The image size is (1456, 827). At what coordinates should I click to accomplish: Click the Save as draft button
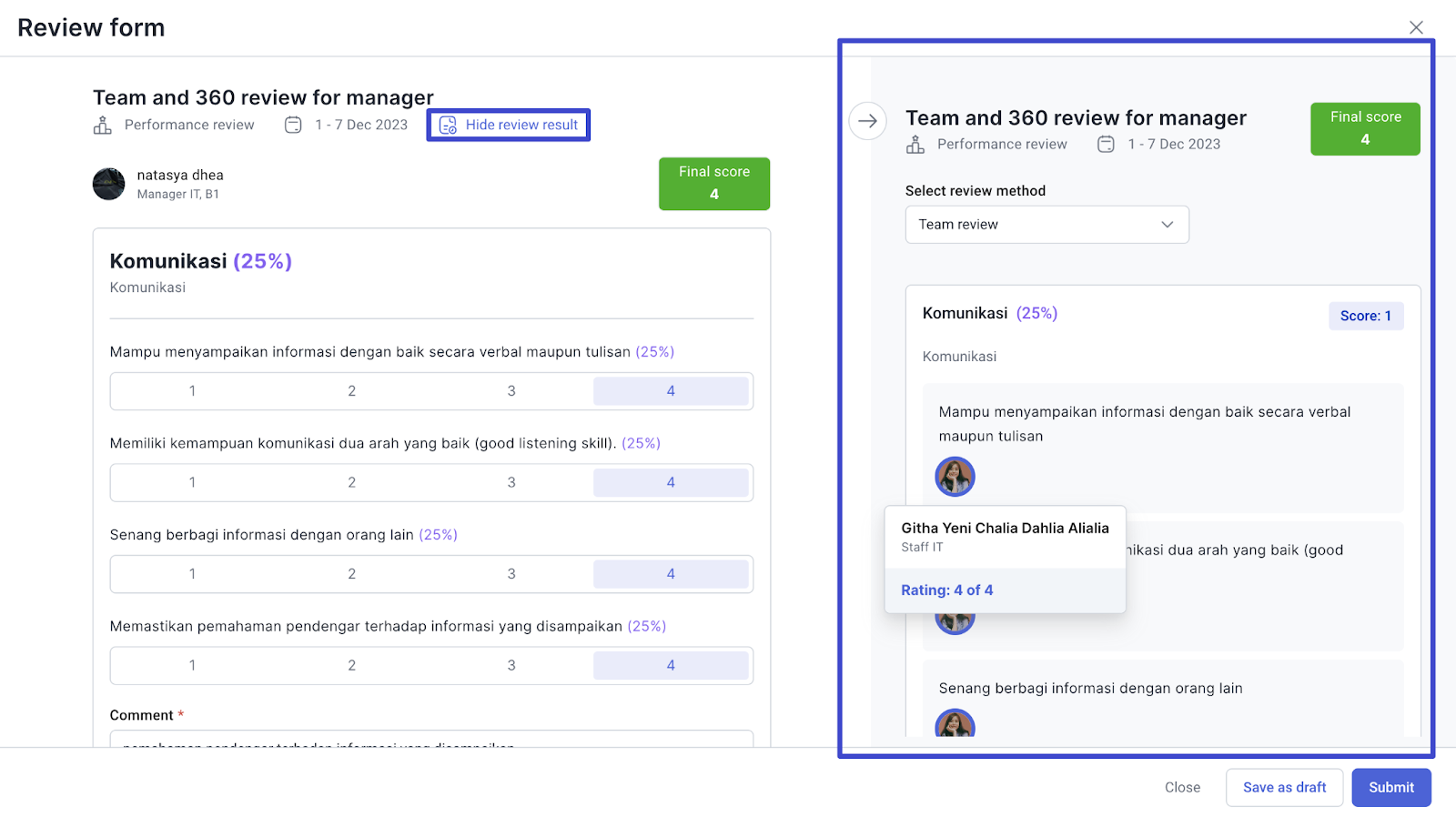[1284, 788]
